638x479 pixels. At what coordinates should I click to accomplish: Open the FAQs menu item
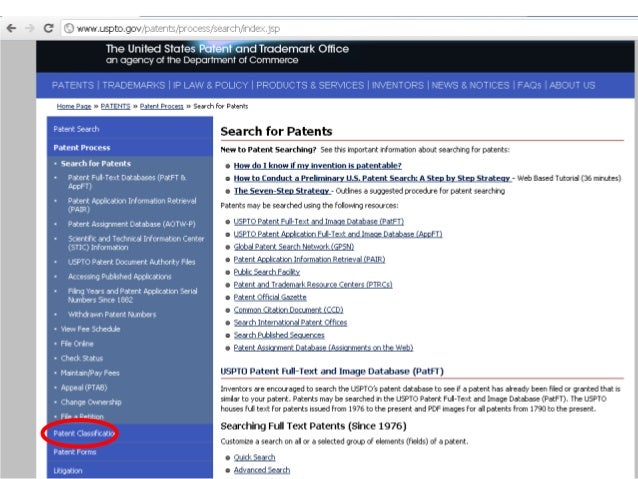click(529, 85)
